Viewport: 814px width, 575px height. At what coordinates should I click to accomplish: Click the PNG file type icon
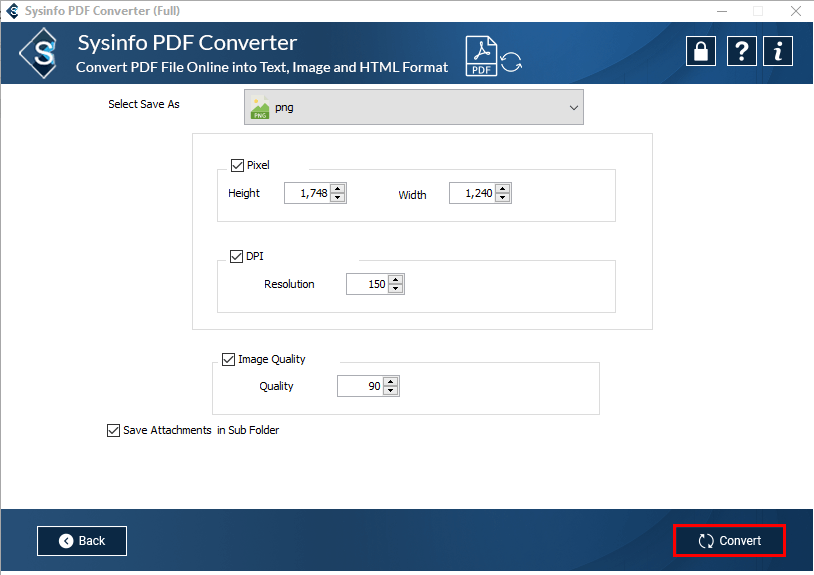pos(260,107)
